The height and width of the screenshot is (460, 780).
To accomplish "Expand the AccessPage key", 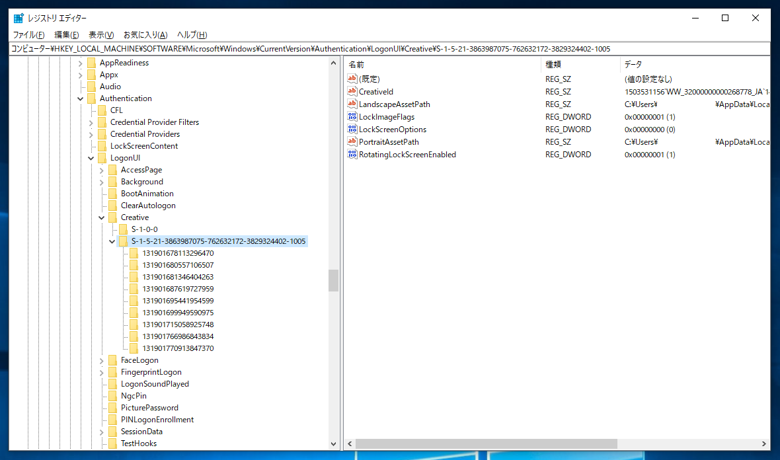I will coord(101,171).
